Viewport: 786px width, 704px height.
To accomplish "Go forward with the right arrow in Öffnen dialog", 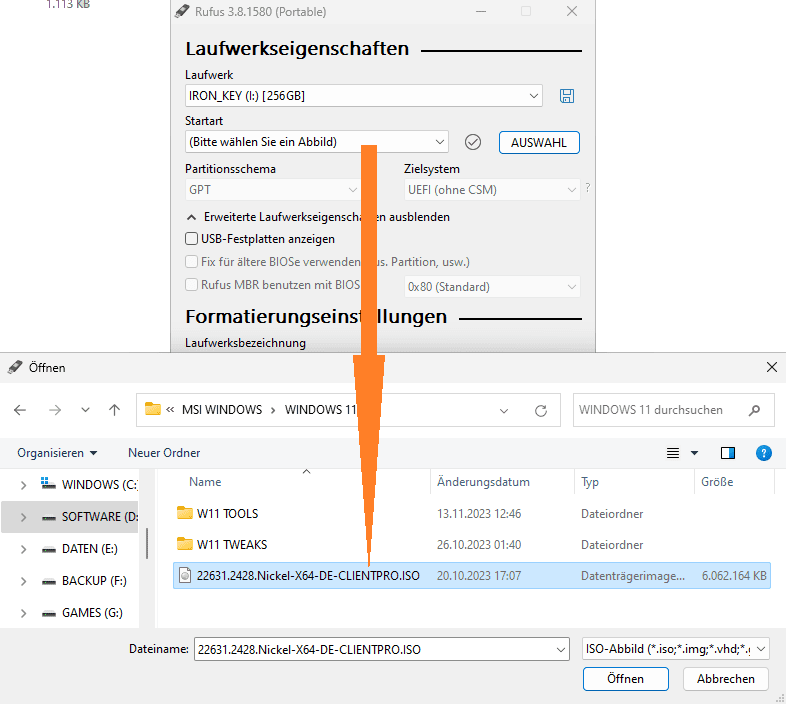I will (55, 410).
